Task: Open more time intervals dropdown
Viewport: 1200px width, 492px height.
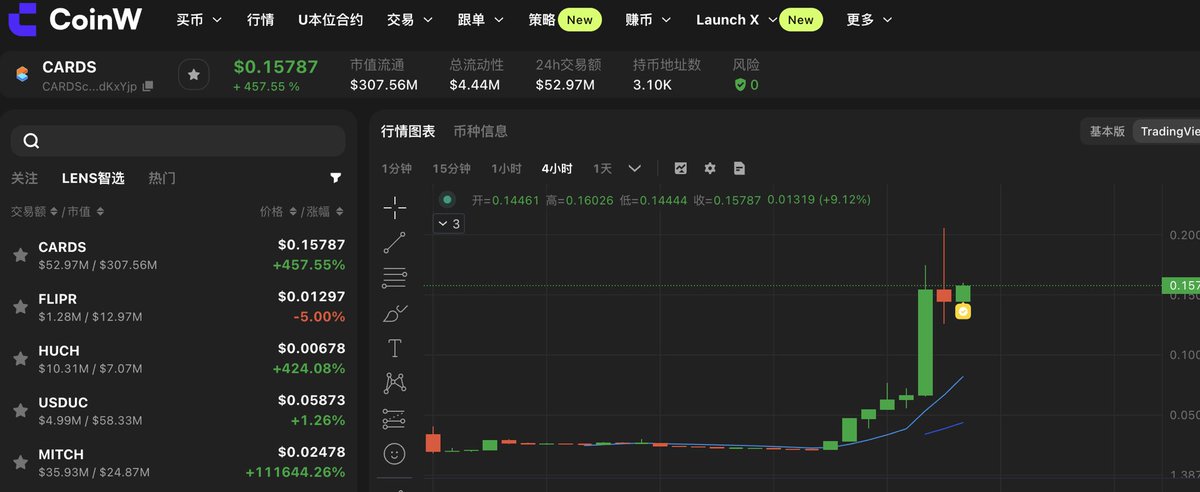Action: point(635,168)
